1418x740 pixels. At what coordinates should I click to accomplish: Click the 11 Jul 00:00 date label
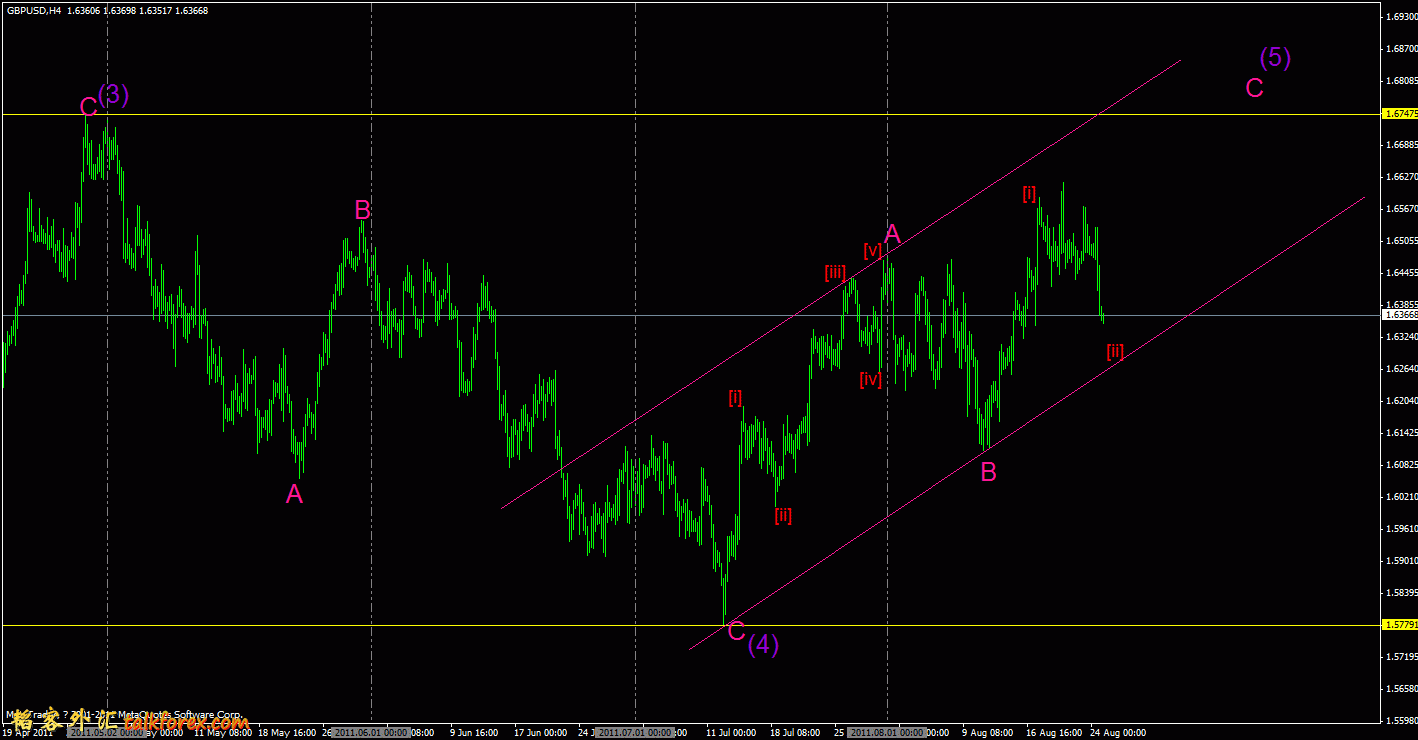point(731,732)
